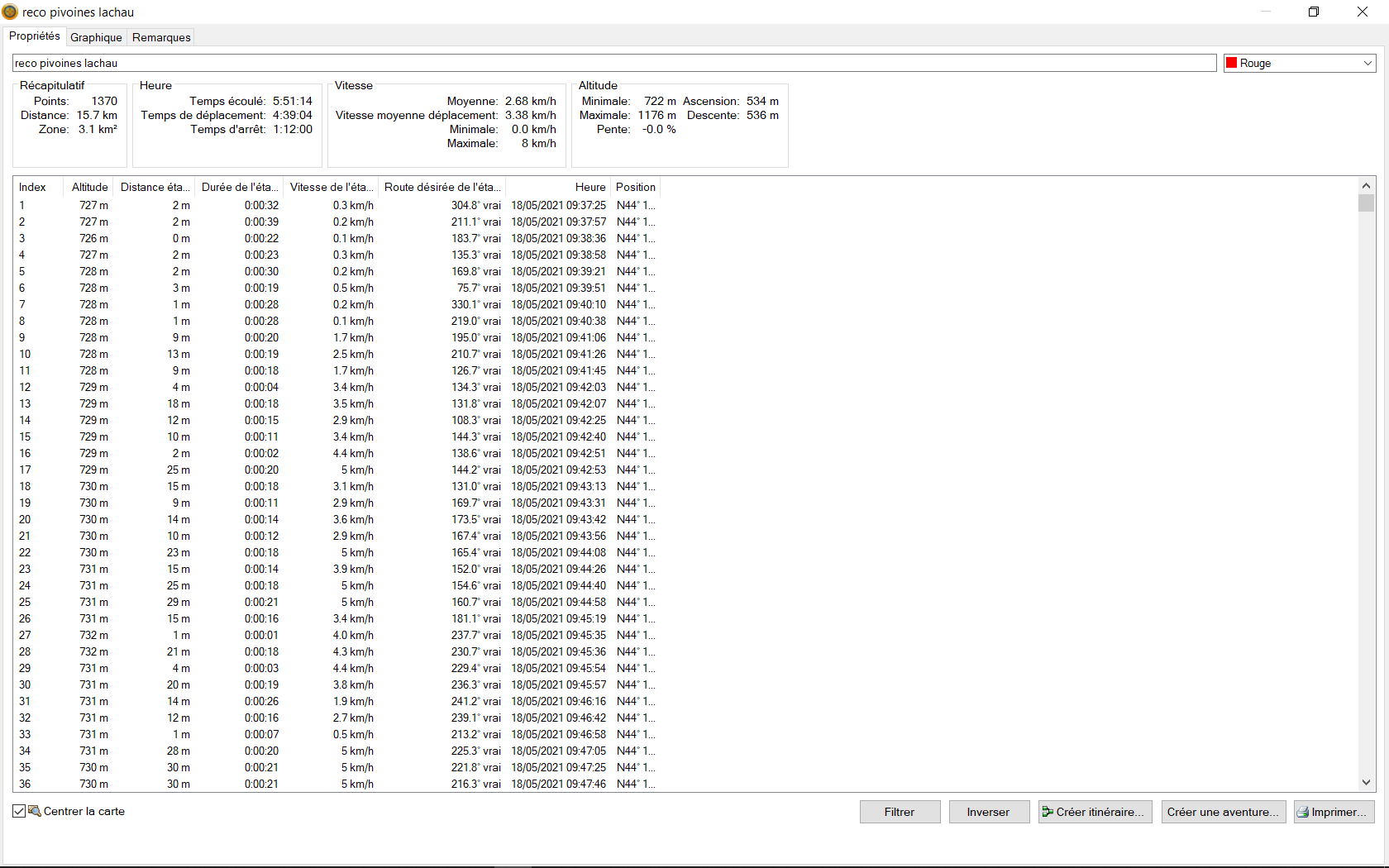Click the Imprimer button
Image resolution: width=1389 pixels, height=868 pixels.
1334,812
